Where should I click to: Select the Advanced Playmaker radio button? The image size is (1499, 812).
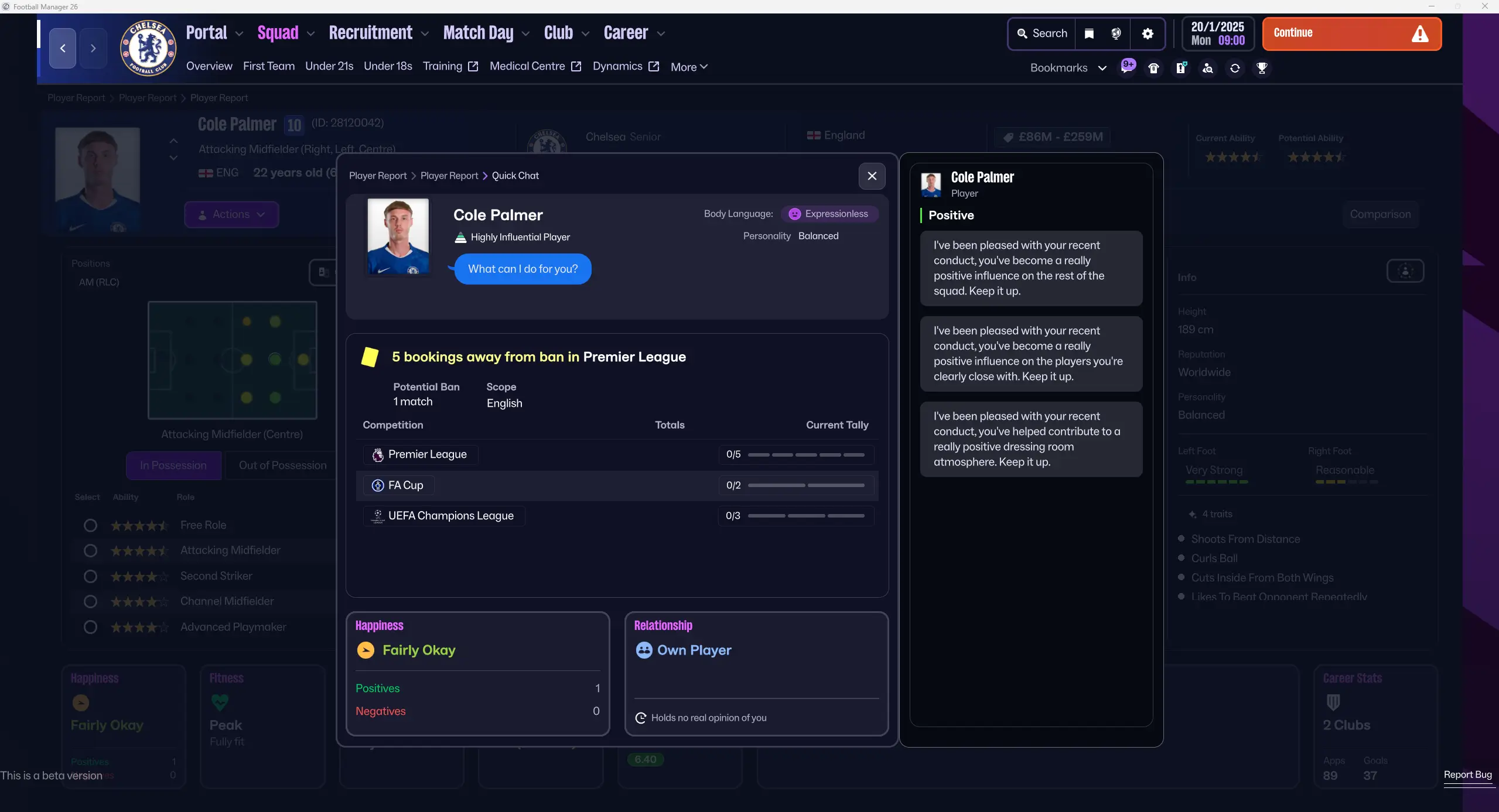(x=90, y=627)
